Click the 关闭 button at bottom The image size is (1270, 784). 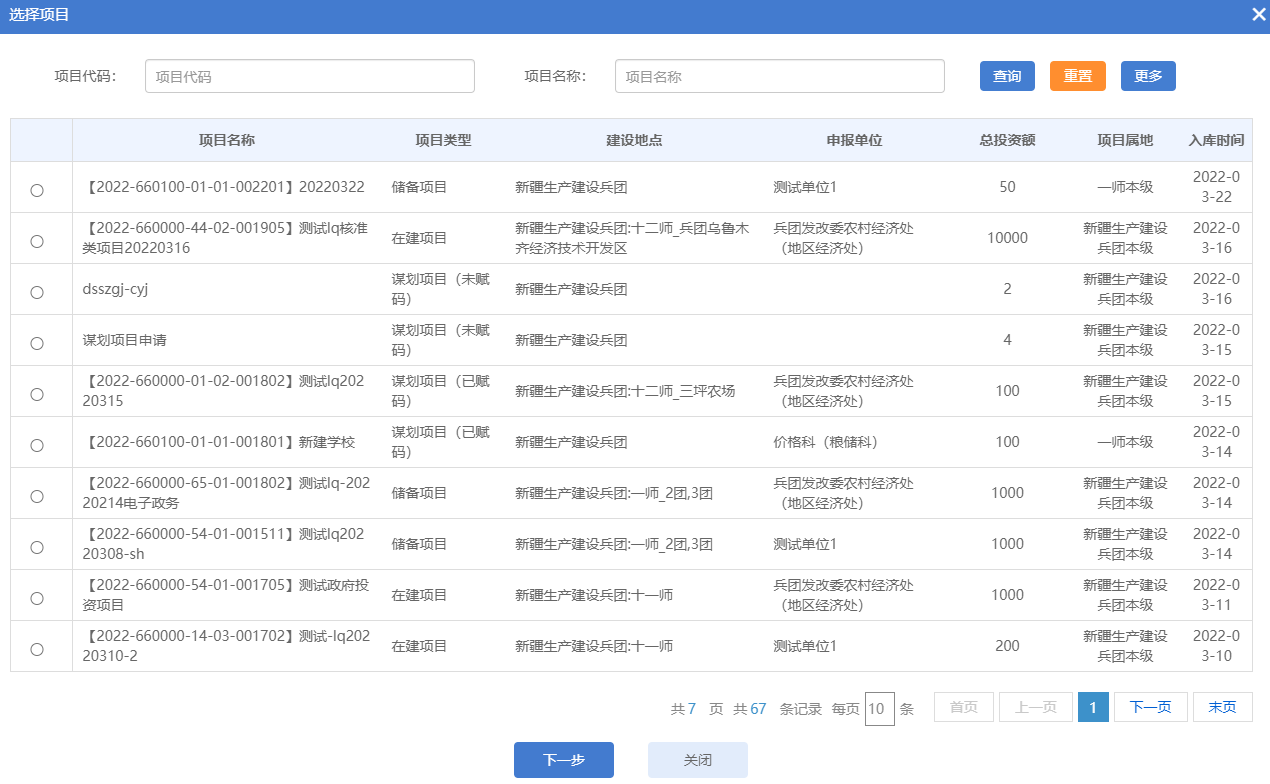(697, 760)
